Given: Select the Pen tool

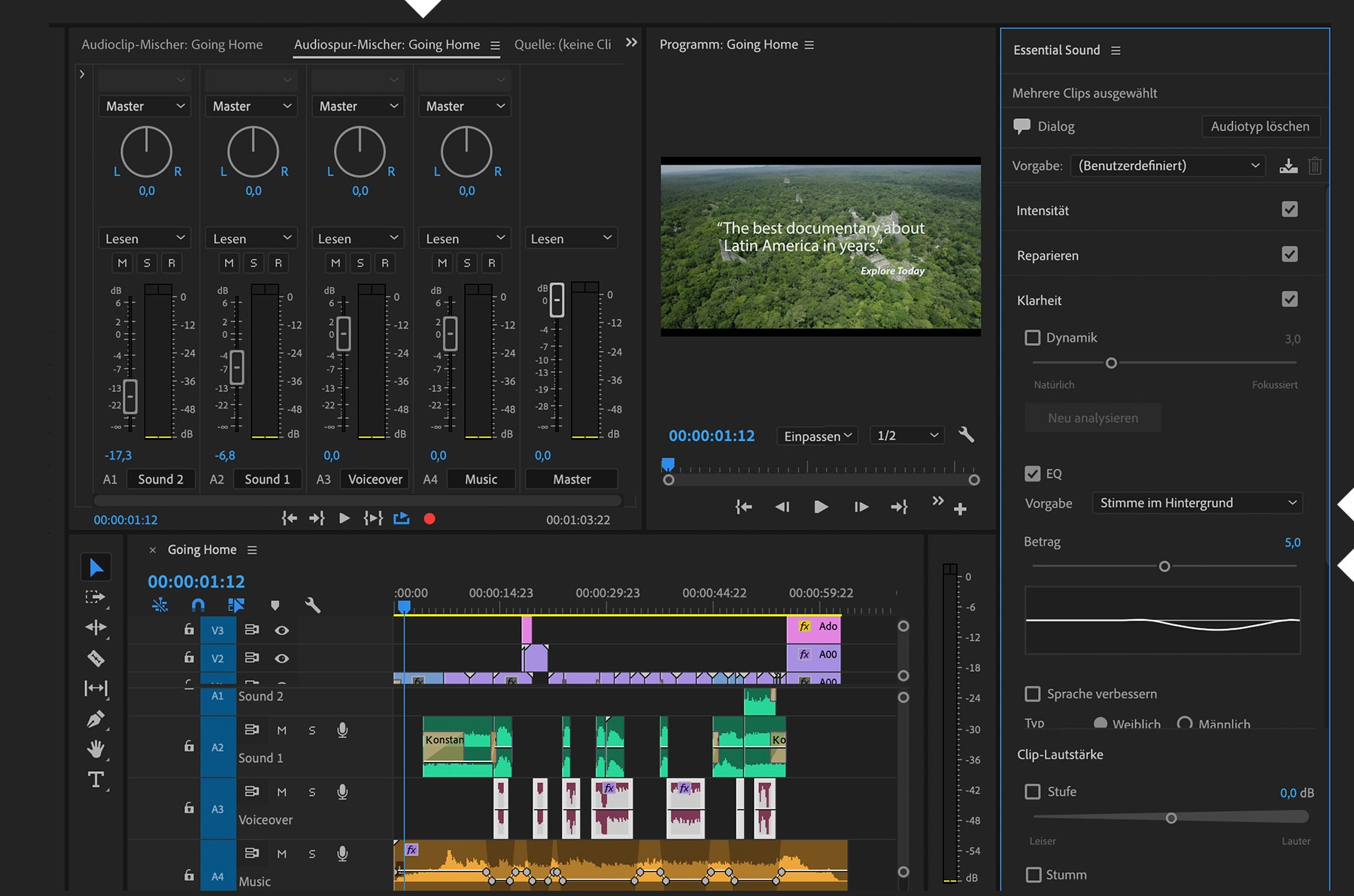Looking at the screenshot, I should pyautogui.click(x=96, y=719).
